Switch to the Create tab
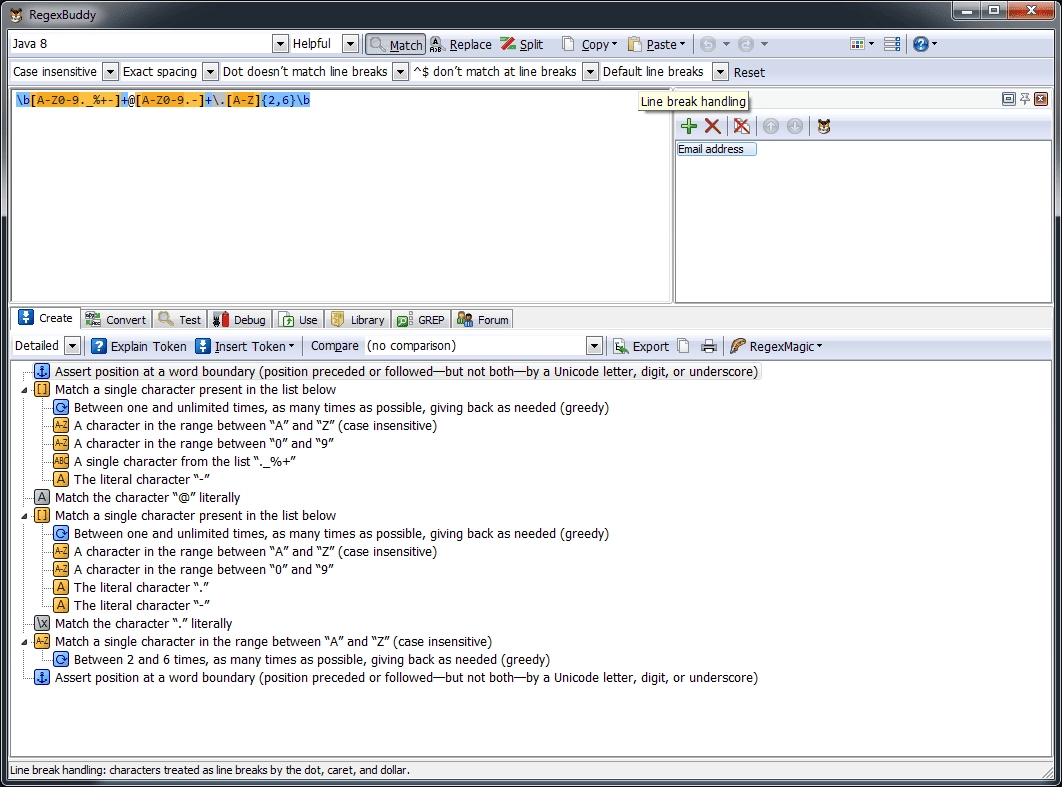 (x=45, y=318)
